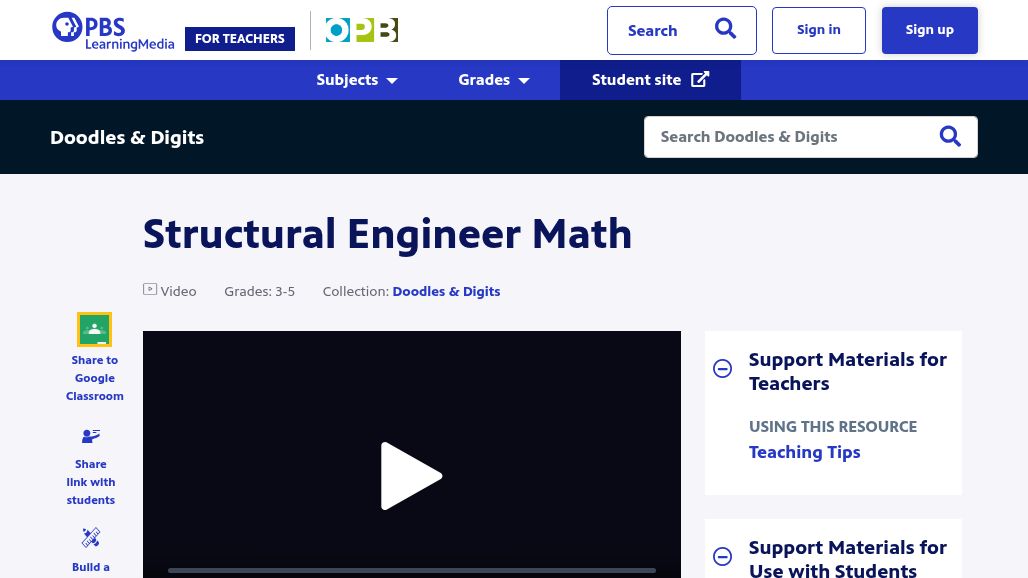Viewport: 1028px width, 578px height.
Task: Open the Student site link
Action: [650, 80]
